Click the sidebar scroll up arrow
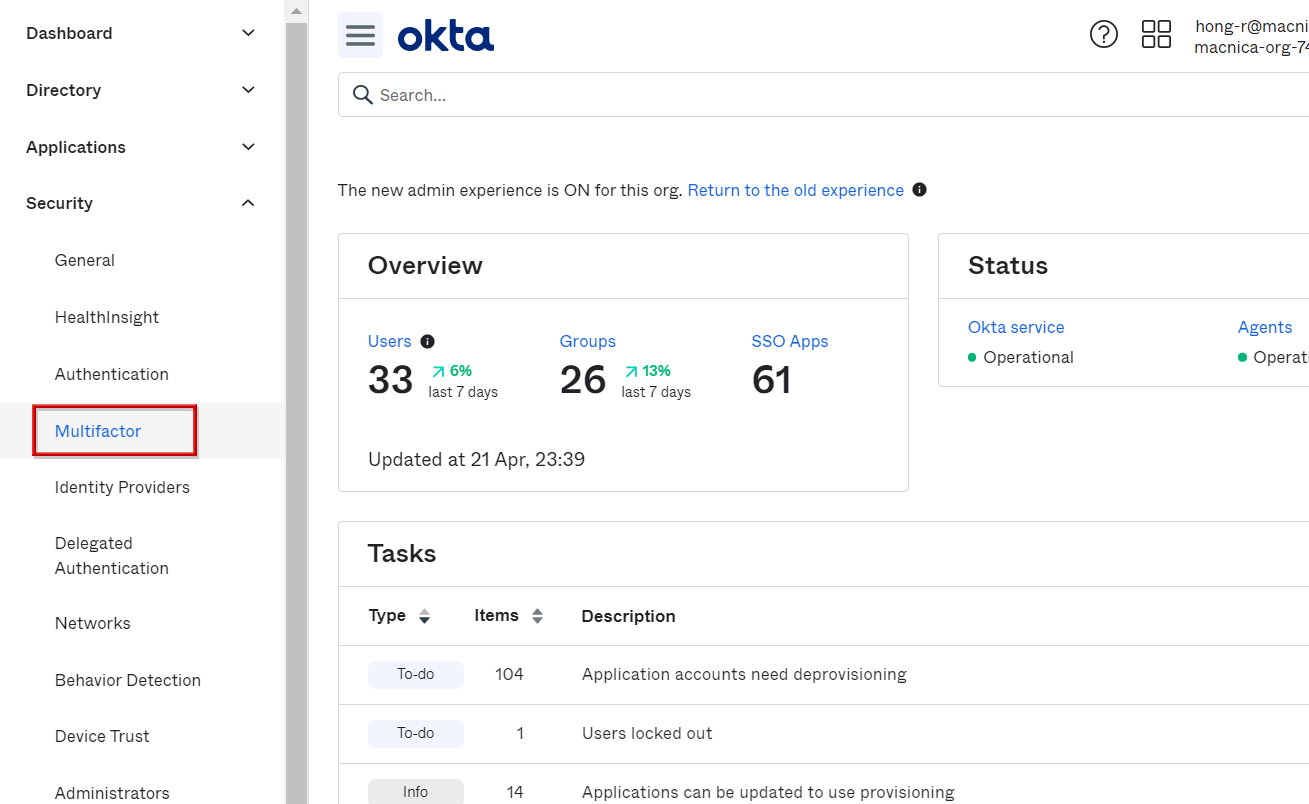 click(x=296, y=11)
